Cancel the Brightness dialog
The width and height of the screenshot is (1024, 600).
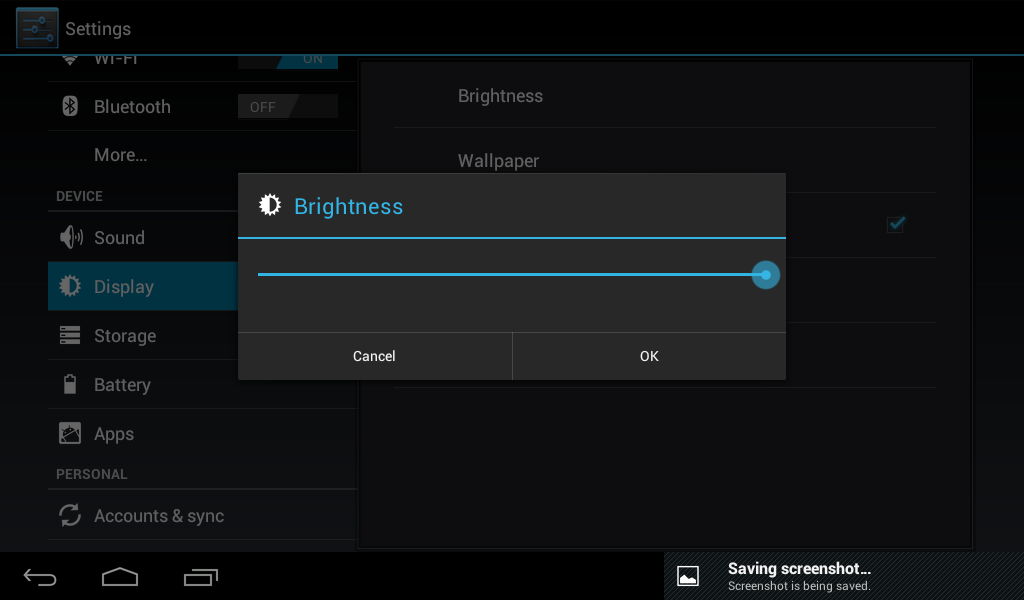click(x=375, y=356)
